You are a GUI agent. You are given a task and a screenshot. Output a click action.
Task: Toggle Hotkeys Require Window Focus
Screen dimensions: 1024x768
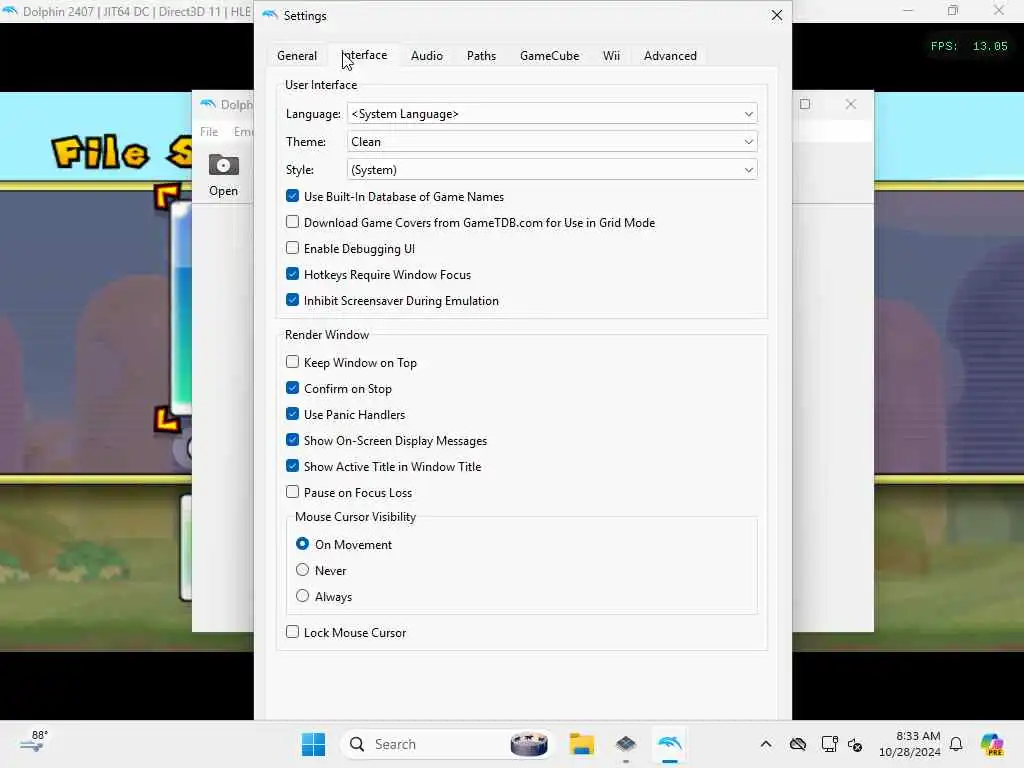coord(379,275)
